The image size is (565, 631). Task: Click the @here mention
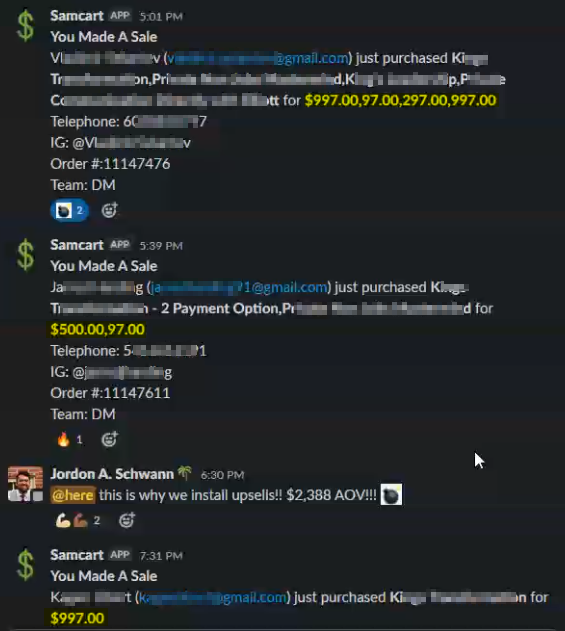coord(73,495)
